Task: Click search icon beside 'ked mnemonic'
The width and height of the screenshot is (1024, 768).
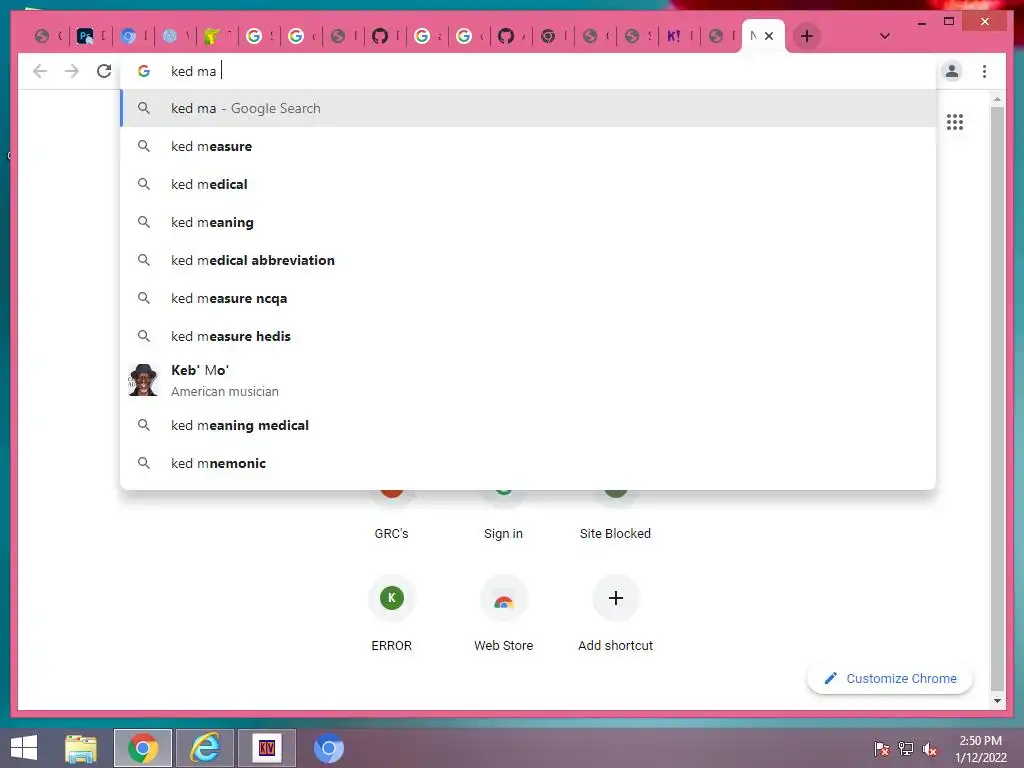Action: [144, 463]
